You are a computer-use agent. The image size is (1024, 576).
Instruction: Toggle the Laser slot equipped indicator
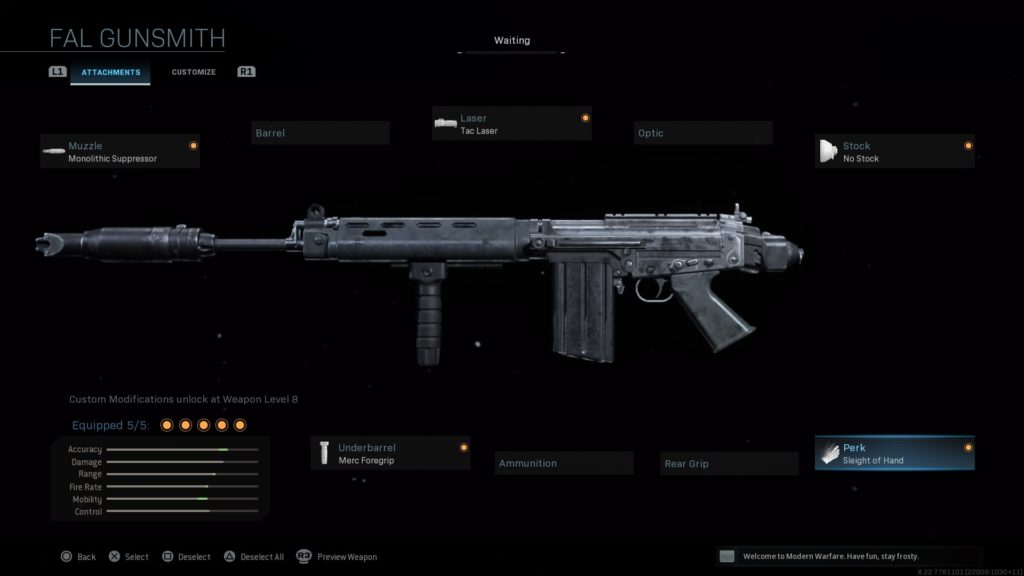[585, 118]
